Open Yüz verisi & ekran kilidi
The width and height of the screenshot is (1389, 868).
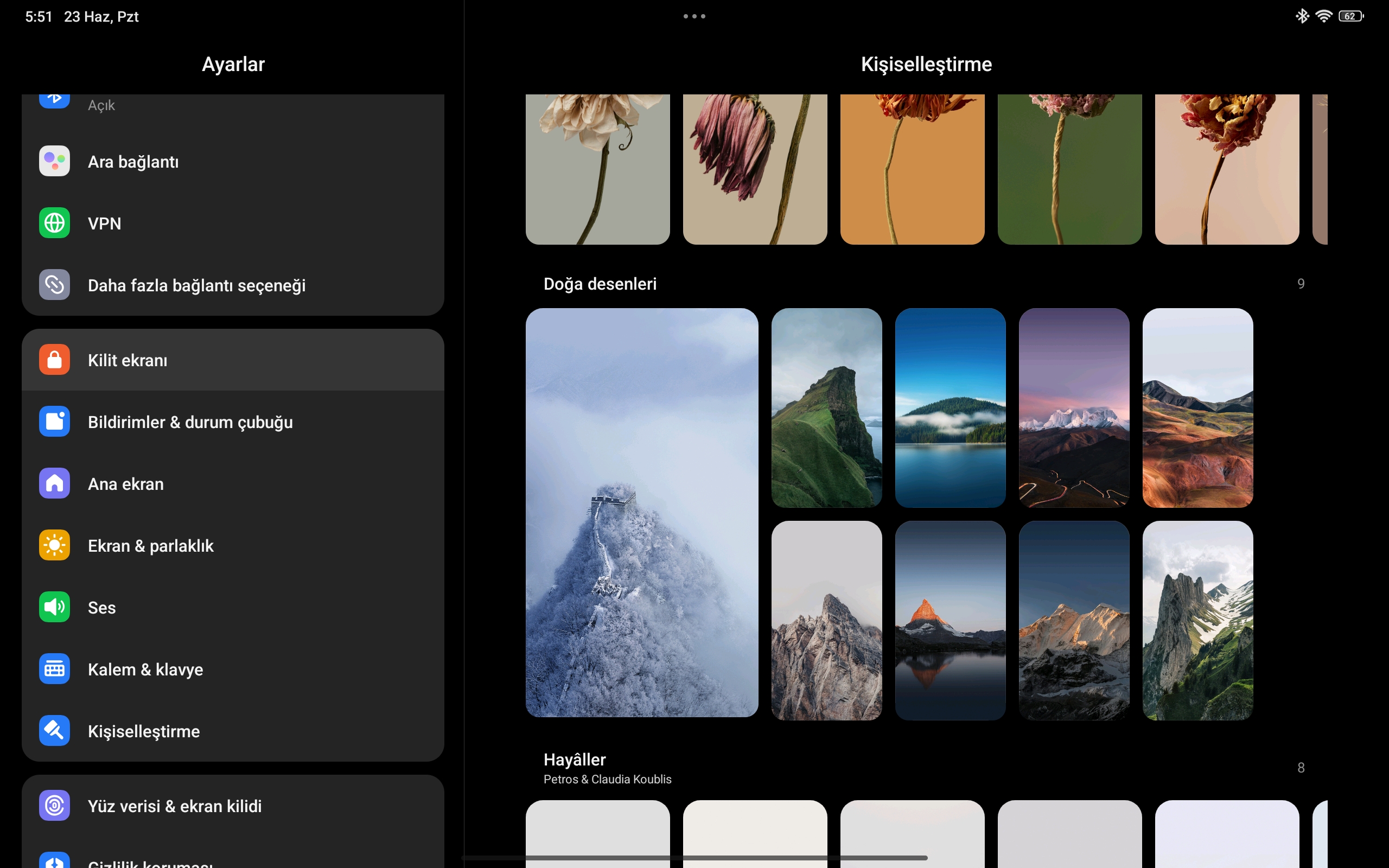point(233,806)
